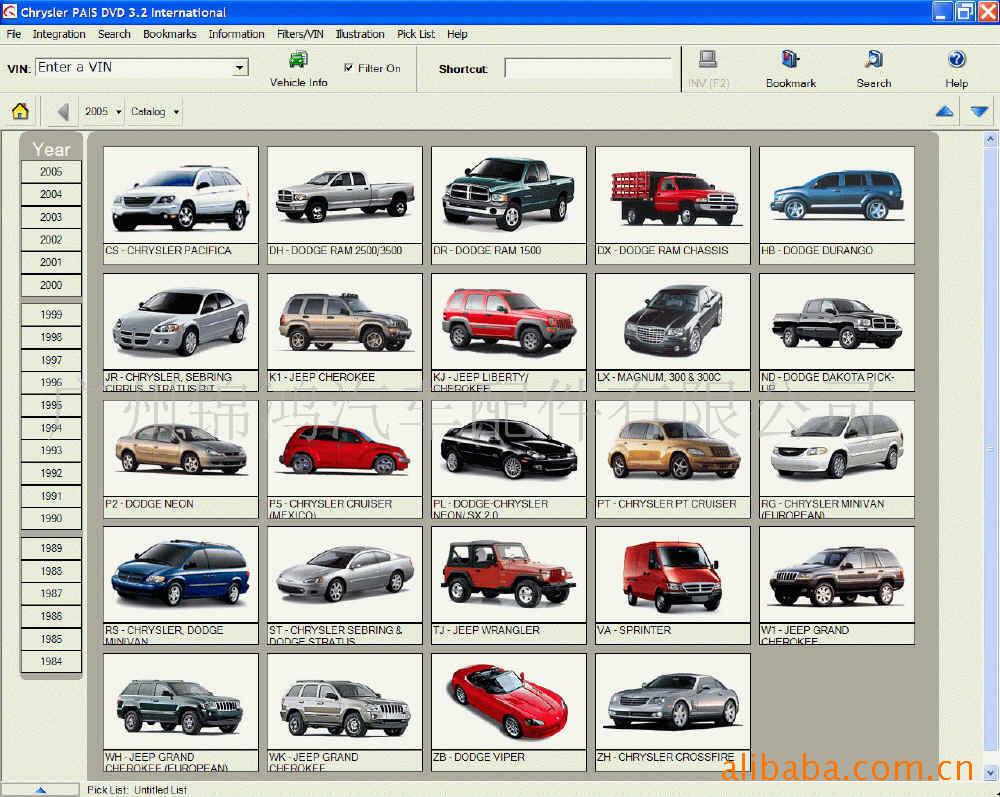Image resolution: width=1000 pixels, height=797 pixels.
Task: Open VA Sprinter van thumbnail
Action: tap(672, 574)
